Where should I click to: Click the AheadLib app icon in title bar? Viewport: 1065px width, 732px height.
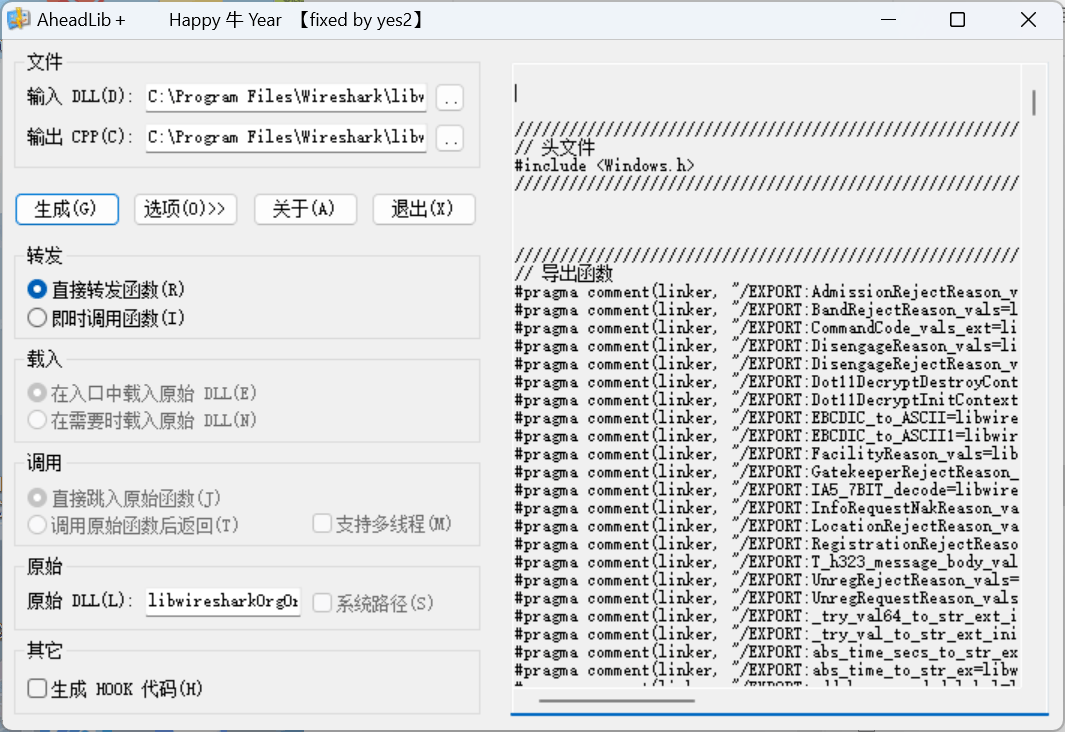(x=19, y=19)
